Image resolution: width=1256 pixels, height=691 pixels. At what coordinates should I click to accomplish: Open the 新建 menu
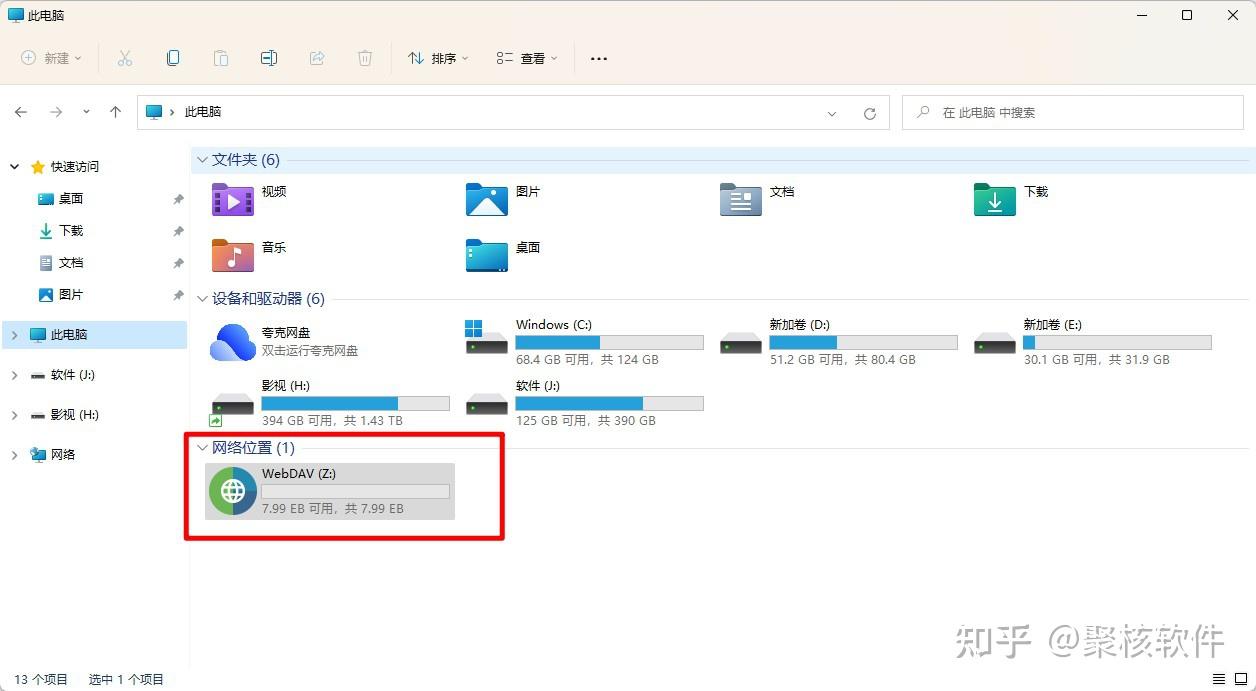click(50, 58)
